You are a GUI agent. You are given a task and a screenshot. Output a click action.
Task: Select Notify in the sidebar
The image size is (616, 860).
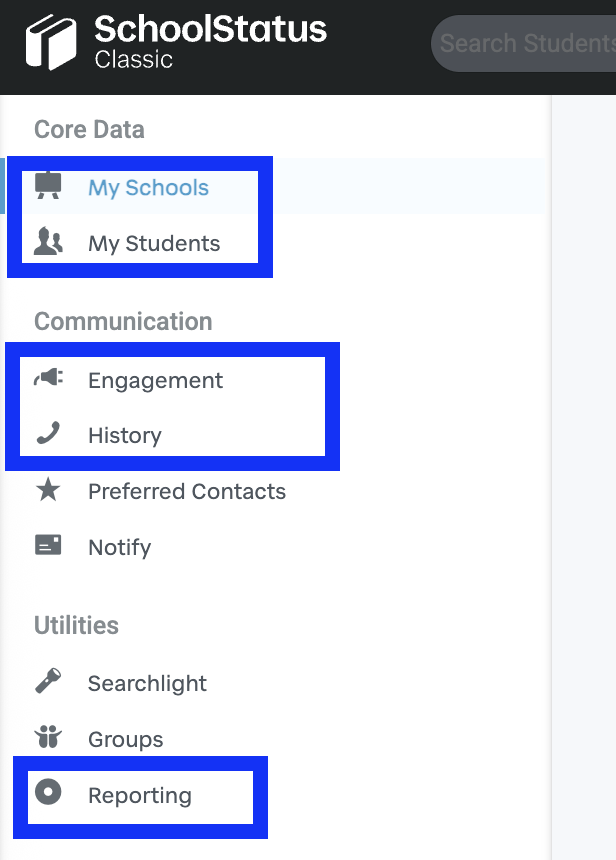click(x=119, y=548)
